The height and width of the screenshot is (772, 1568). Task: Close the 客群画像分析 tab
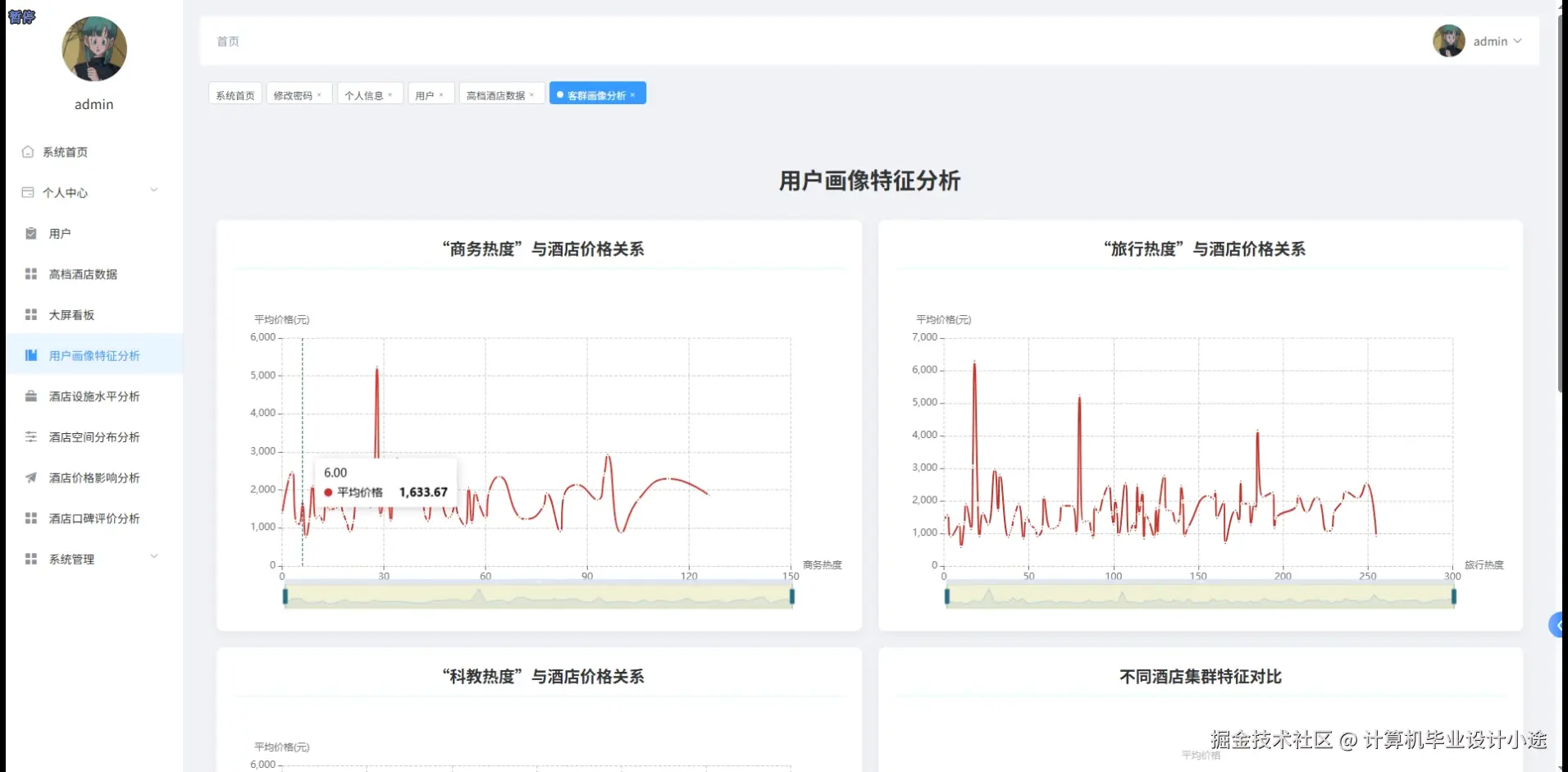click(x=634, y=94)
